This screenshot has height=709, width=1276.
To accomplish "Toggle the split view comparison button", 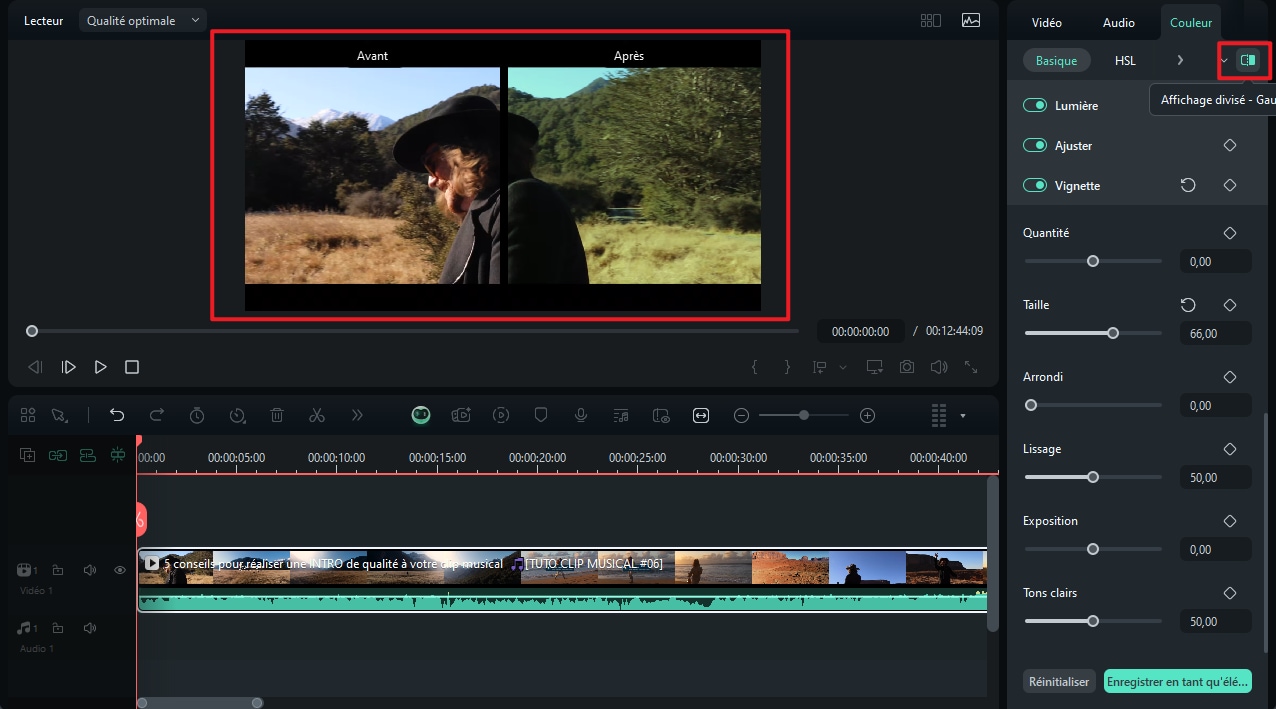I will pos(1247,61).
